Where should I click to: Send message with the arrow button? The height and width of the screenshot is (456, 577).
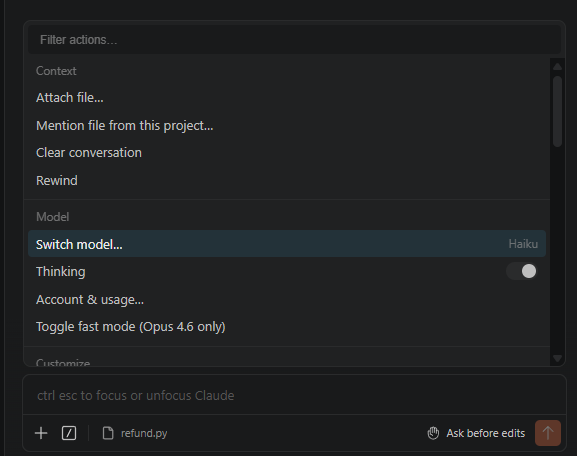pyautogui.click(x=548, y=433)
